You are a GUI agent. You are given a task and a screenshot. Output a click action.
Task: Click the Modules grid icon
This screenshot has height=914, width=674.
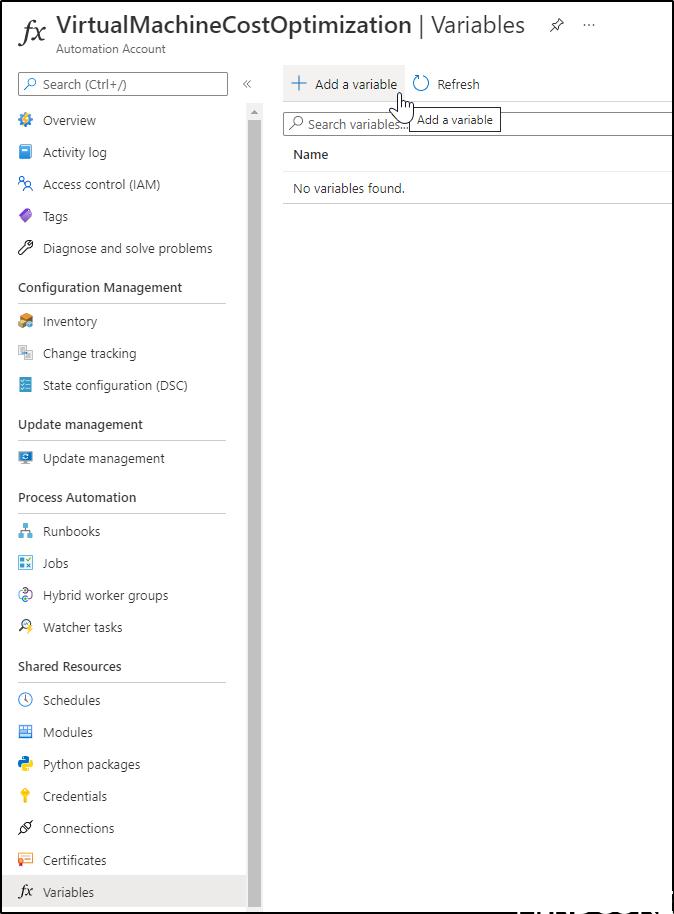(x=26, y=732)
